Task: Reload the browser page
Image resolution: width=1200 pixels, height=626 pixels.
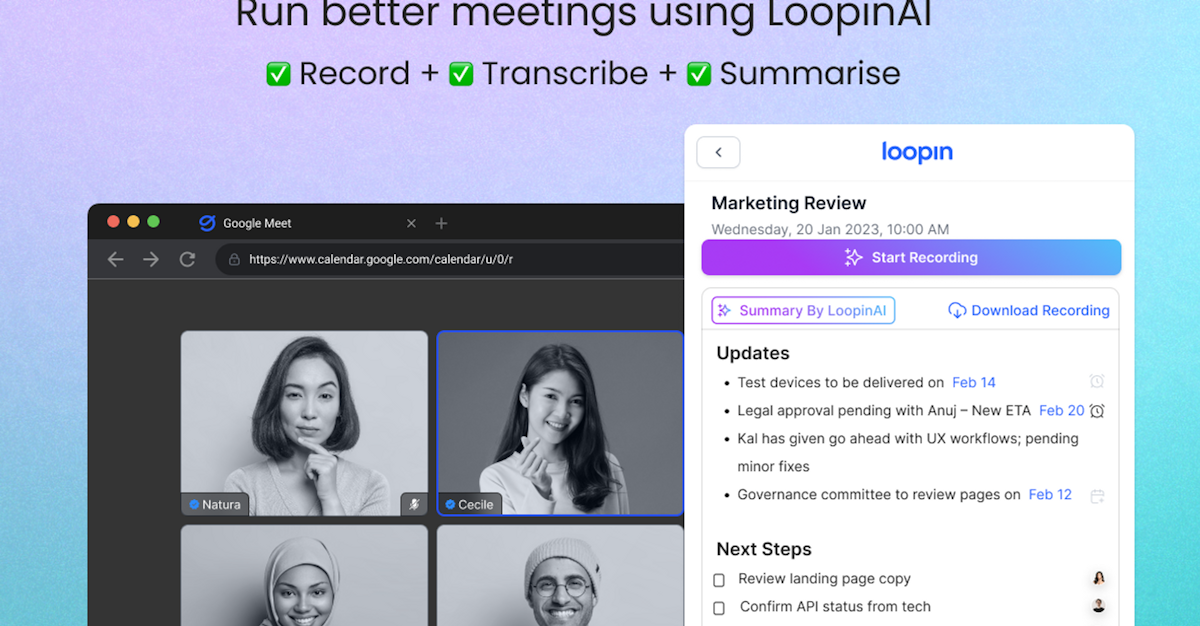Action: pos(187,259)
